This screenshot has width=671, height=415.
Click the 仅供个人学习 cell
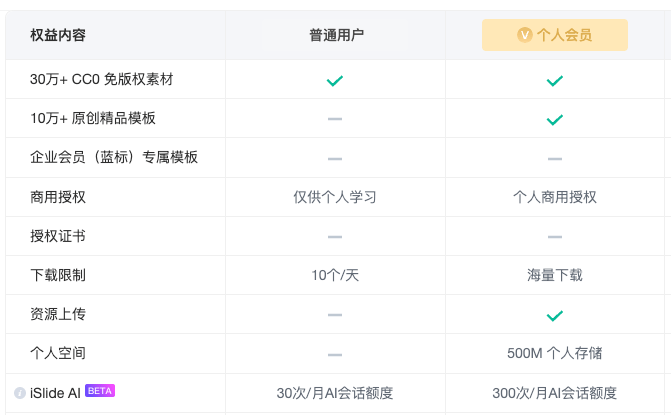pyautogui.click(x=335, y=197)
